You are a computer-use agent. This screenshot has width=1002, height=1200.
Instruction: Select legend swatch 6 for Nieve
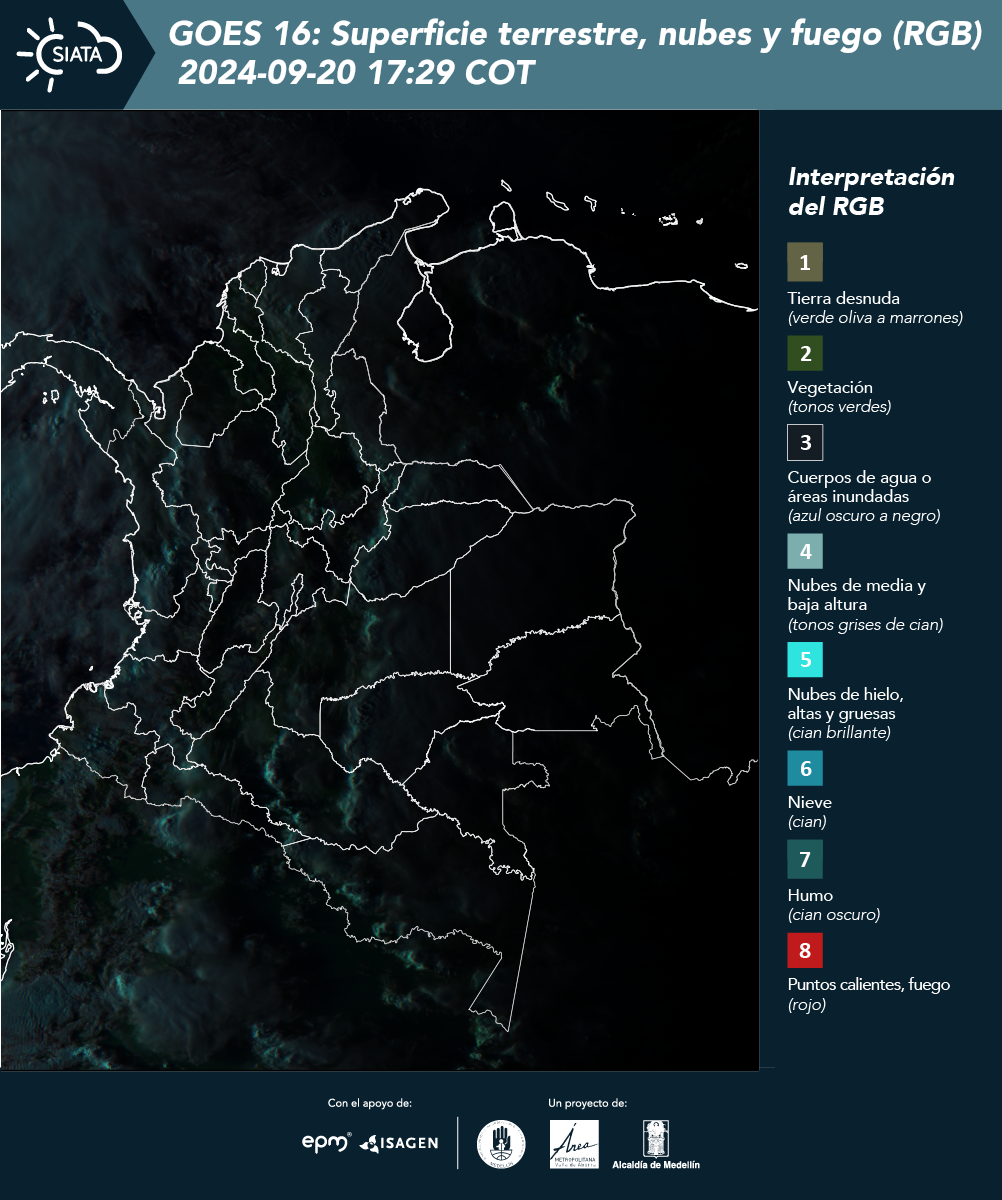805,769
